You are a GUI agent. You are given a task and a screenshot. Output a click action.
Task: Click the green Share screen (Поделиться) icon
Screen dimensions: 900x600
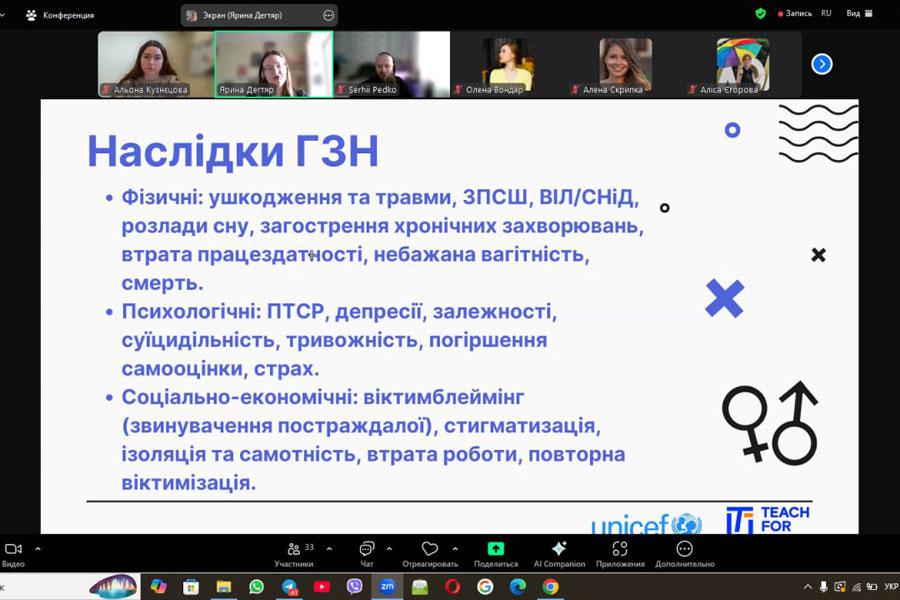point(495,551)
